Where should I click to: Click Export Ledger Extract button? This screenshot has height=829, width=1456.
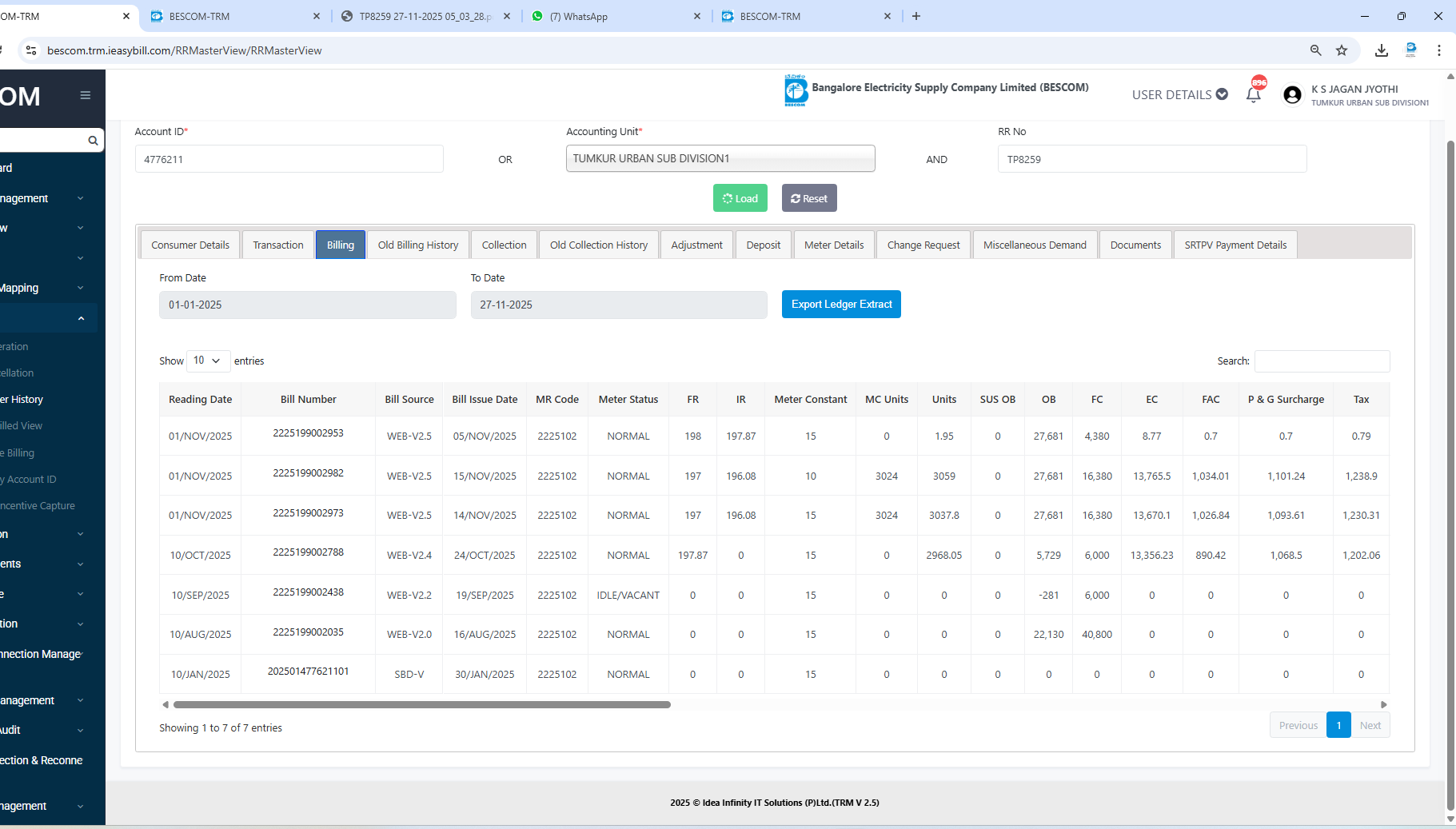coord(841,304)
